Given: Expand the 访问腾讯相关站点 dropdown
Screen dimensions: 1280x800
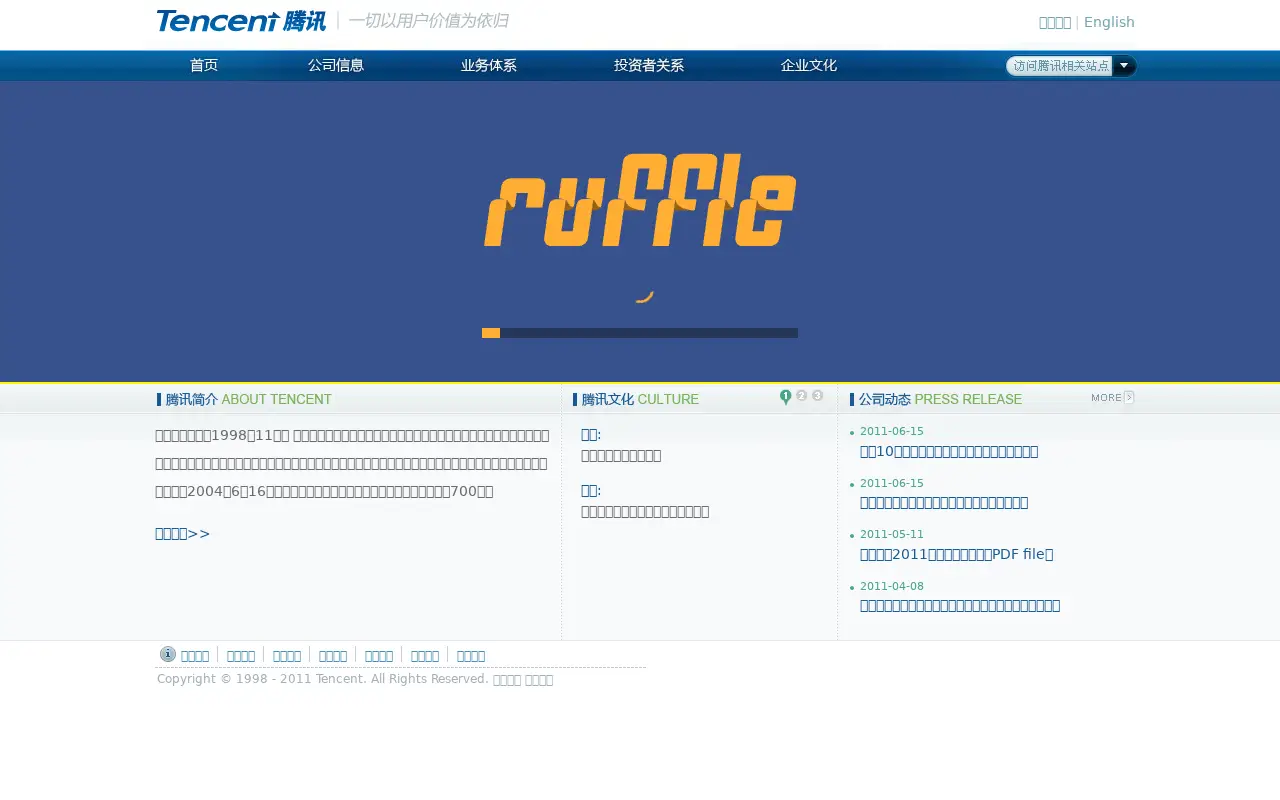Looking at the screenshot, I should 1071,66.
